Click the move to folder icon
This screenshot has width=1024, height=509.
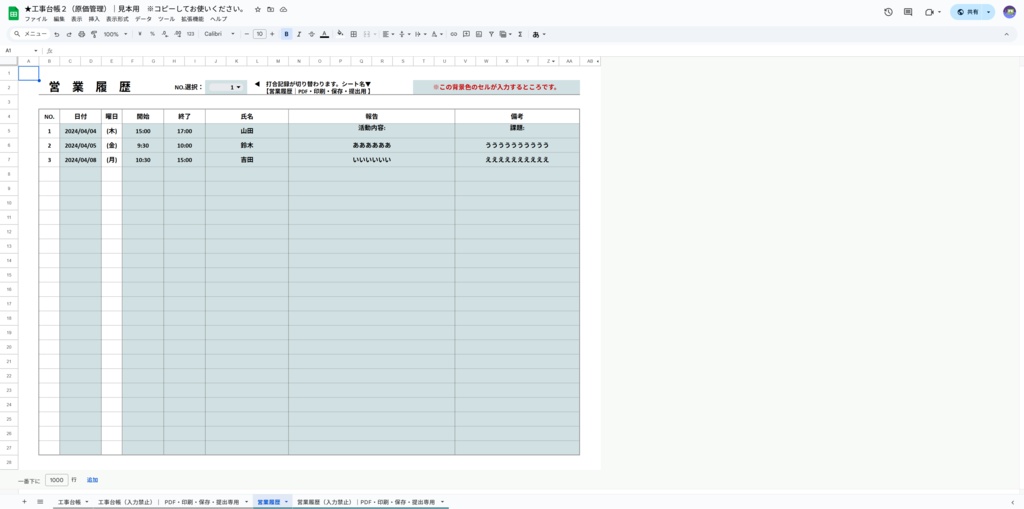(x=270, y=10)
